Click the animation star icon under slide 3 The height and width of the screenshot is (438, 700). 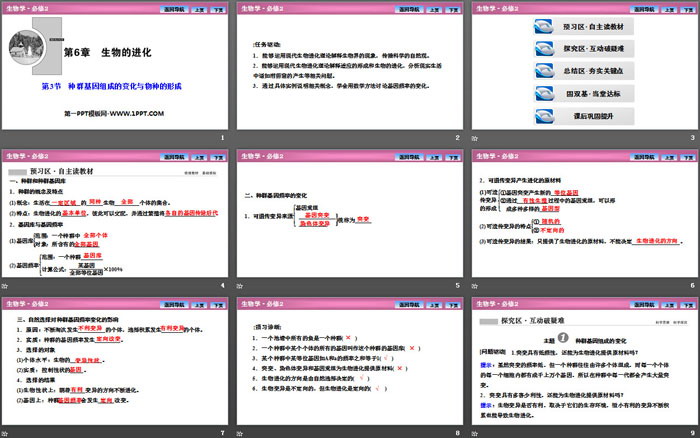point(475,138)
